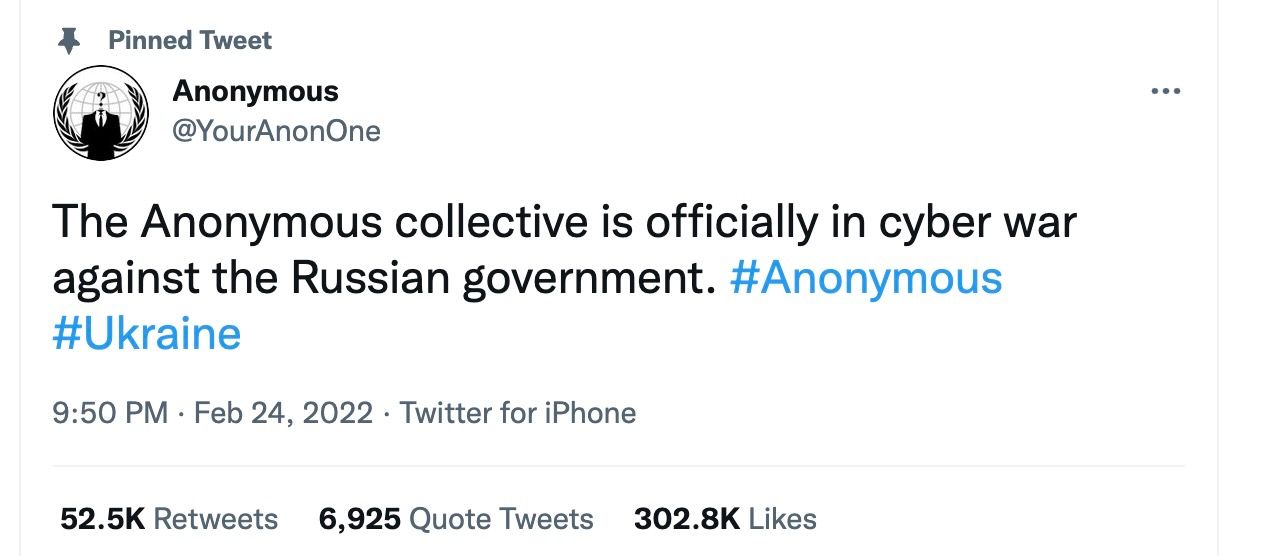Open the Twitter for iPhone source link
Viewport: 1262px width, 556px height.
click(518, 413)
